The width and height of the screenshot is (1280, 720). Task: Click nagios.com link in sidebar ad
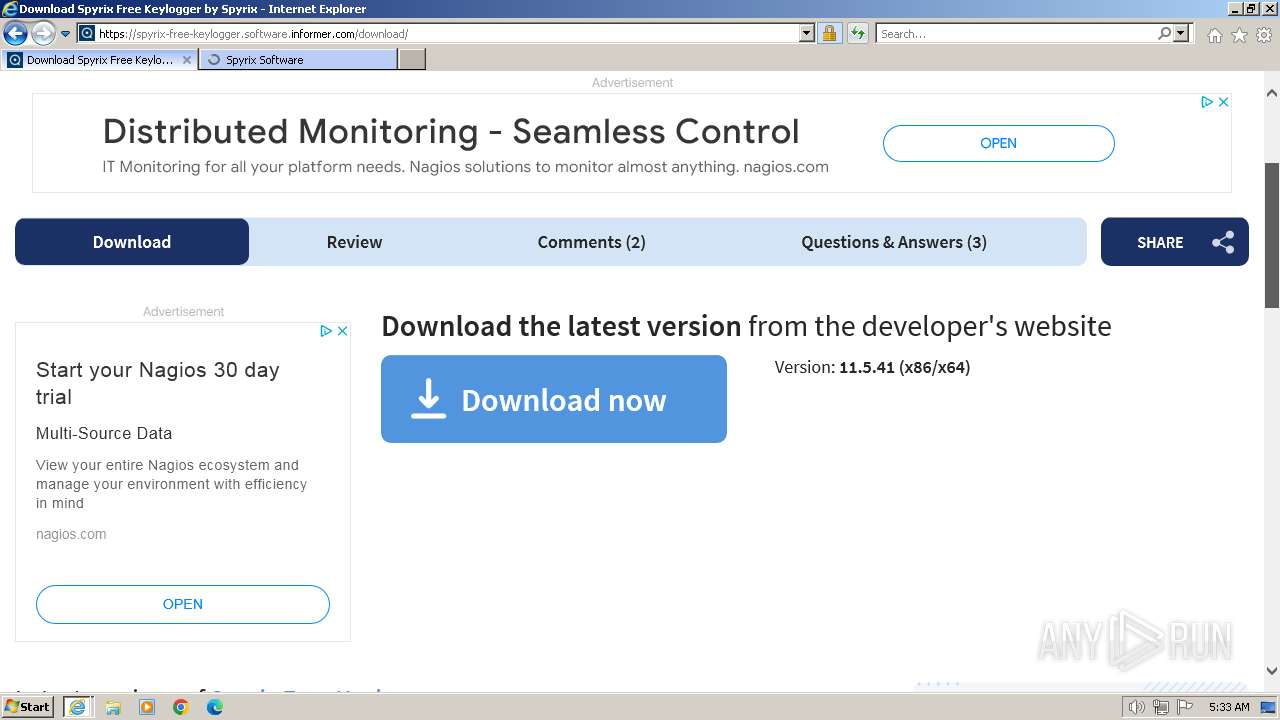pos(71,534)
